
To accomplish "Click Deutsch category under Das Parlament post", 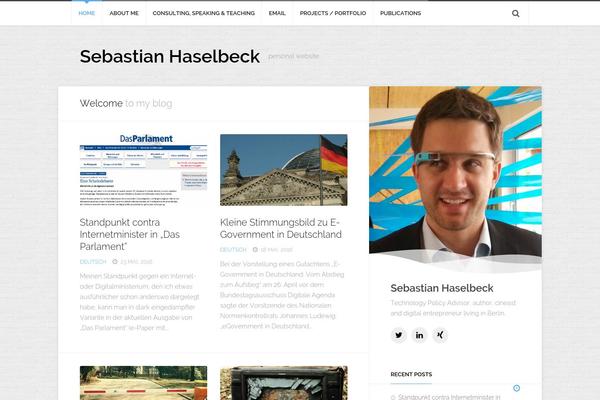I will coord(93,262).
